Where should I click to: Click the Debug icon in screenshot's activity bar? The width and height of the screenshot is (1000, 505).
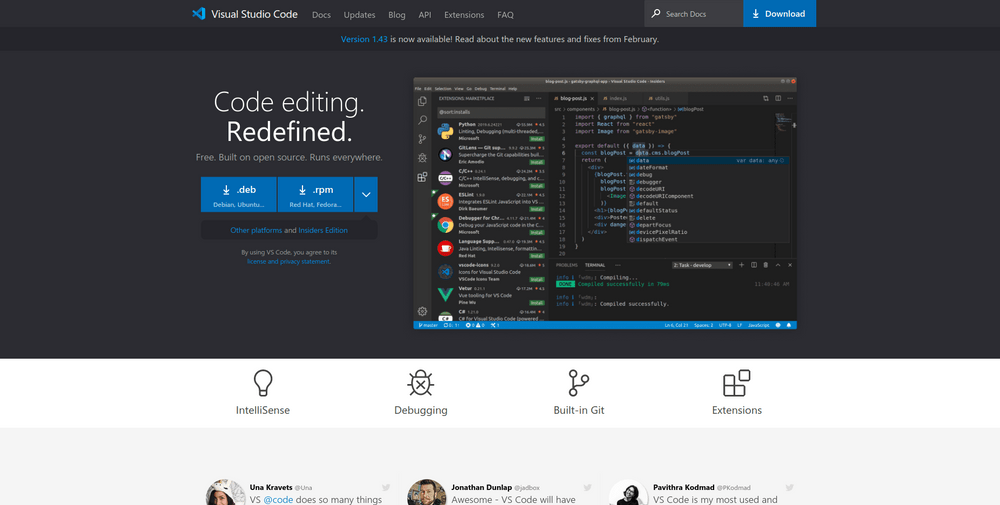click(422, 157)
